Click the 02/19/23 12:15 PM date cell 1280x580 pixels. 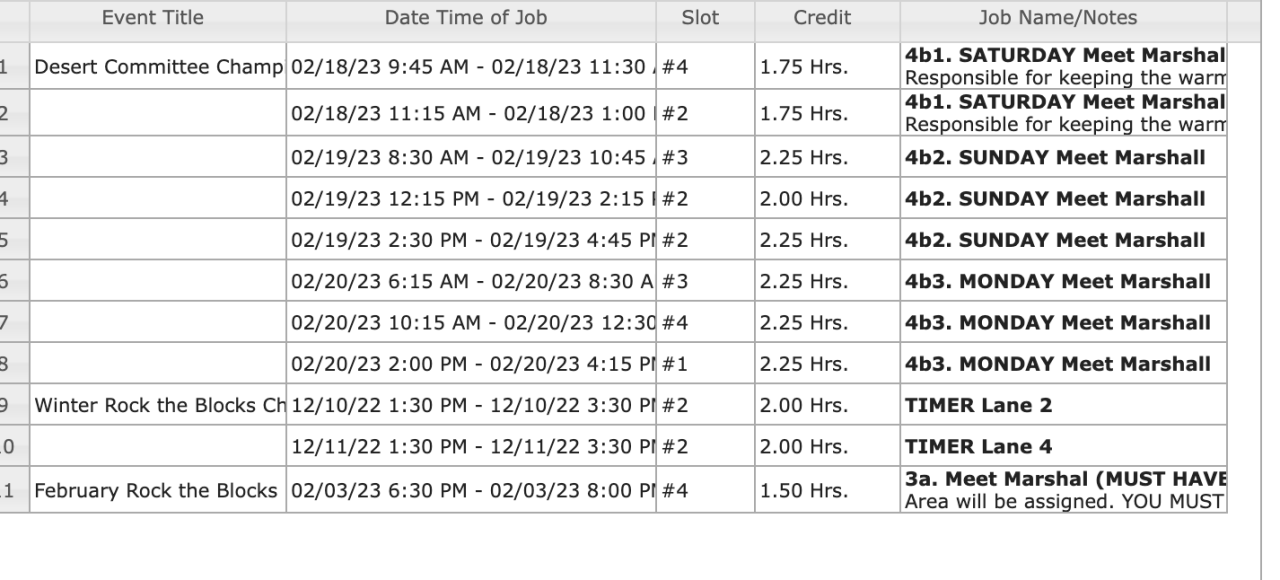[470, 198]
